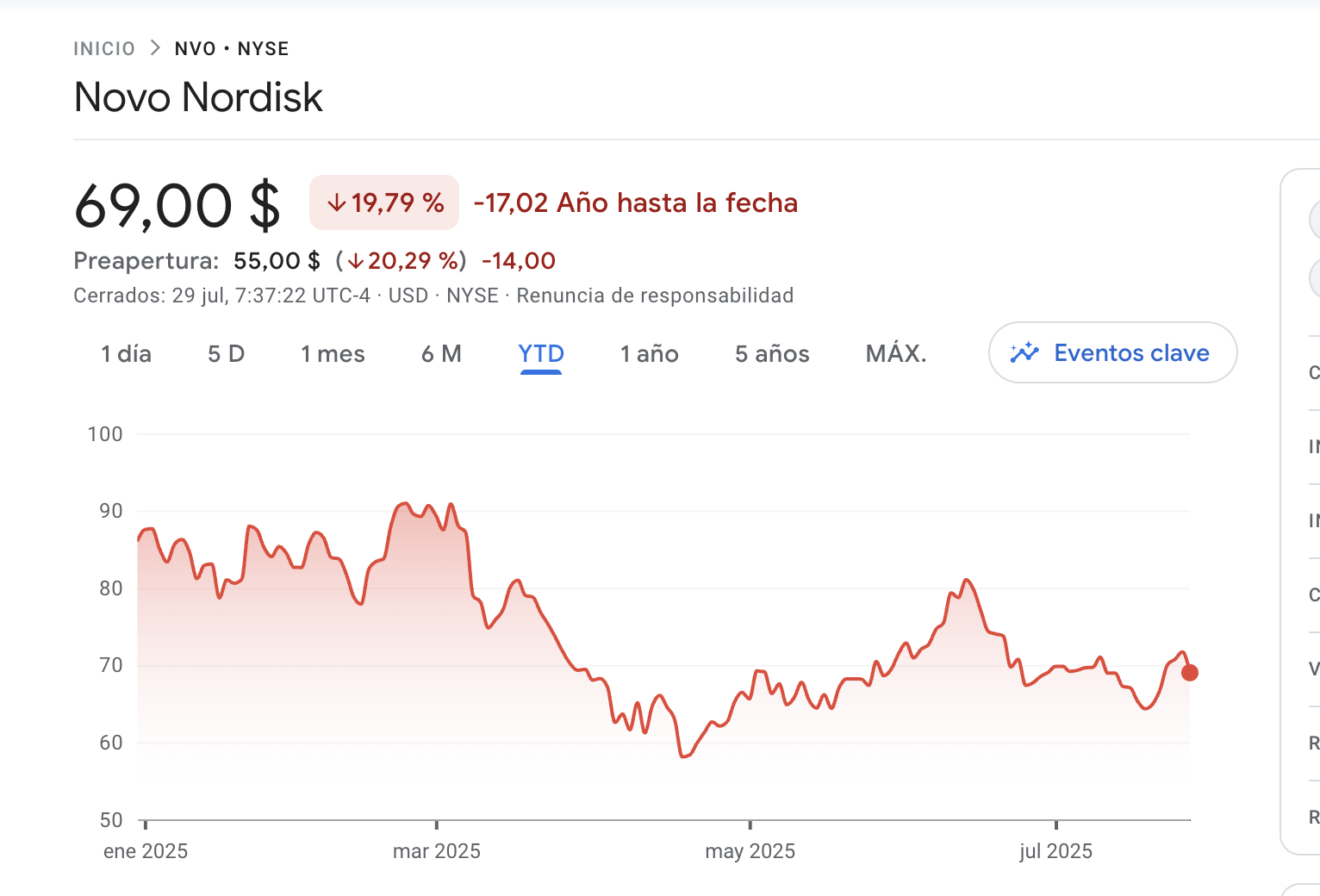Open the Renuncia de responsabilidad link
This screenshot has width=1320, height=896.
655,296
